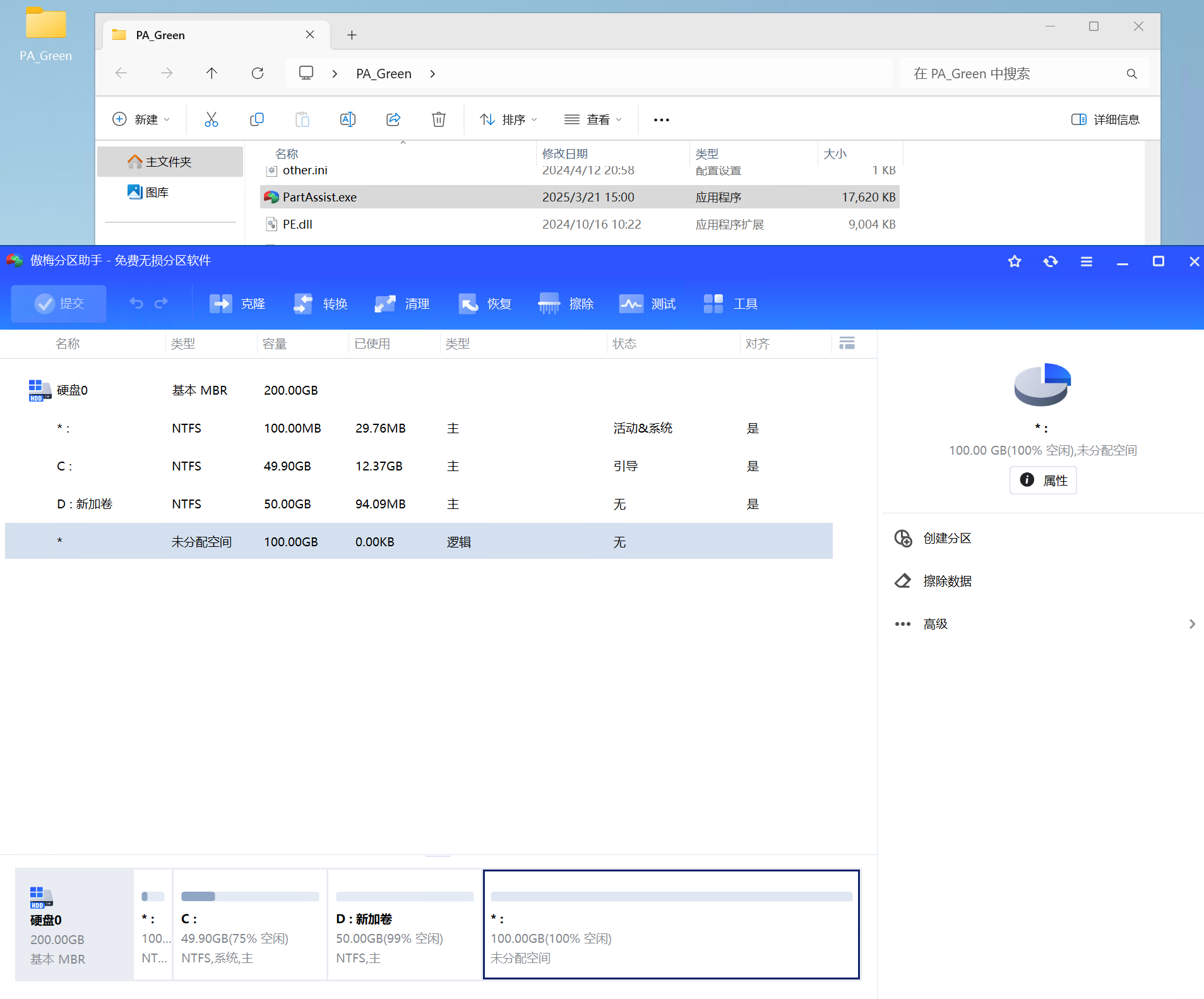Click the forward arrow in File Explorer
The height and width of the screenshot is (999, 1204).
[167, 73]
